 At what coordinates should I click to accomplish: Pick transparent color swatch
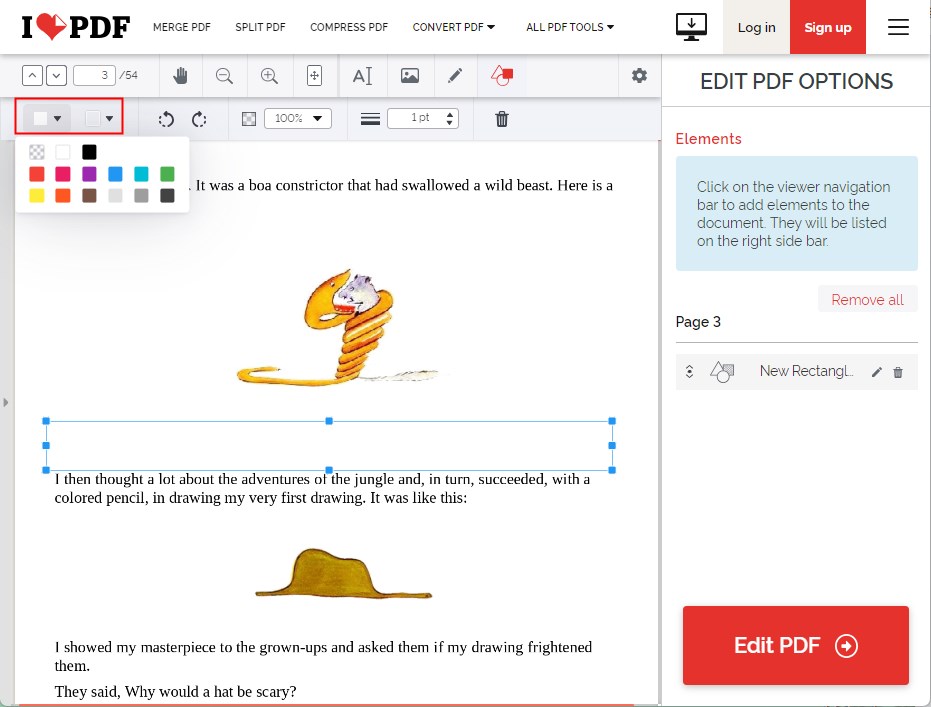coord(37,153)
